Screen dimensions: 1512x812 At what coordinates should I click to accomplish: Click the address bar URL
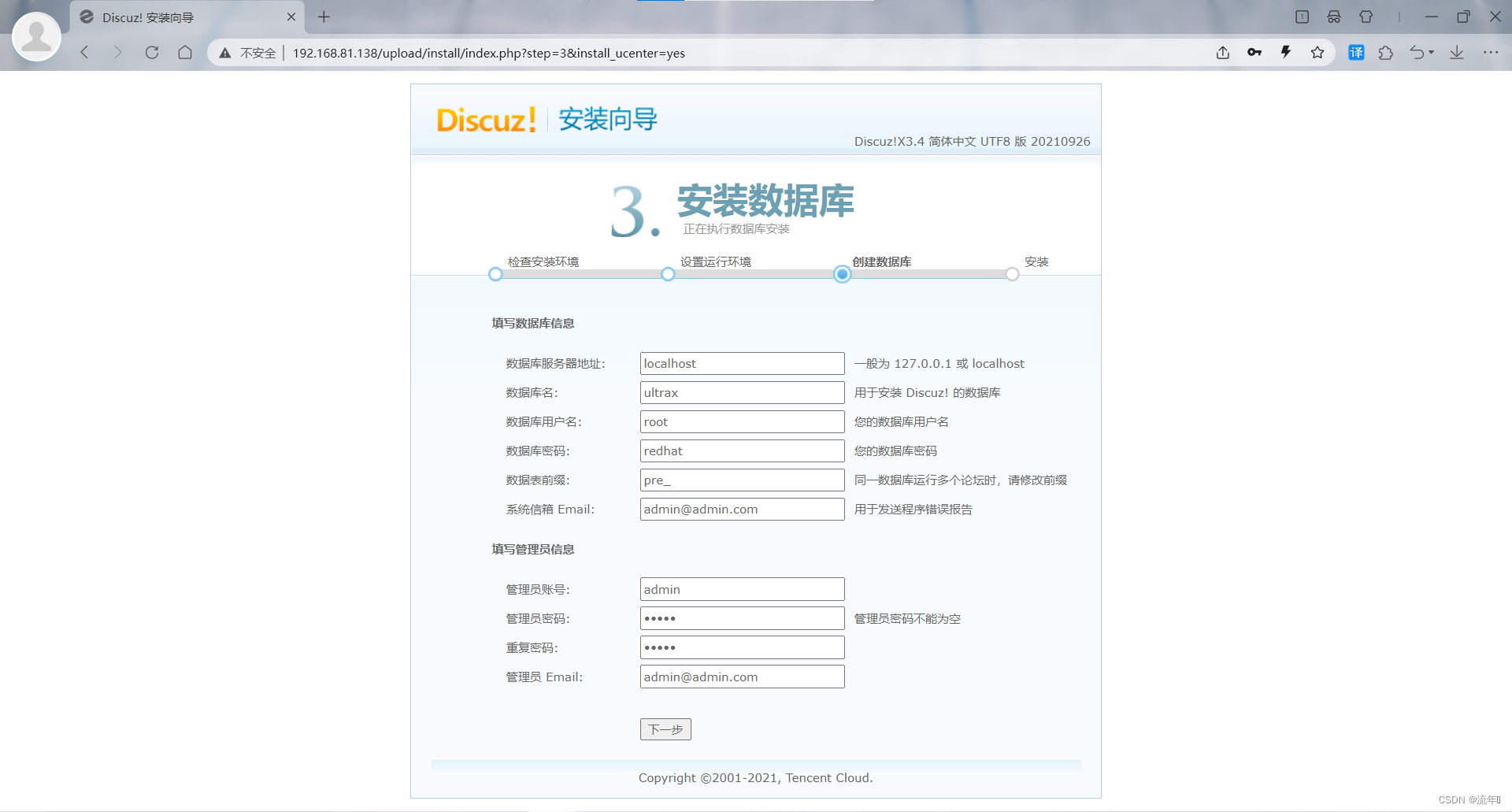pyautogui.click(x=489, y=54)
